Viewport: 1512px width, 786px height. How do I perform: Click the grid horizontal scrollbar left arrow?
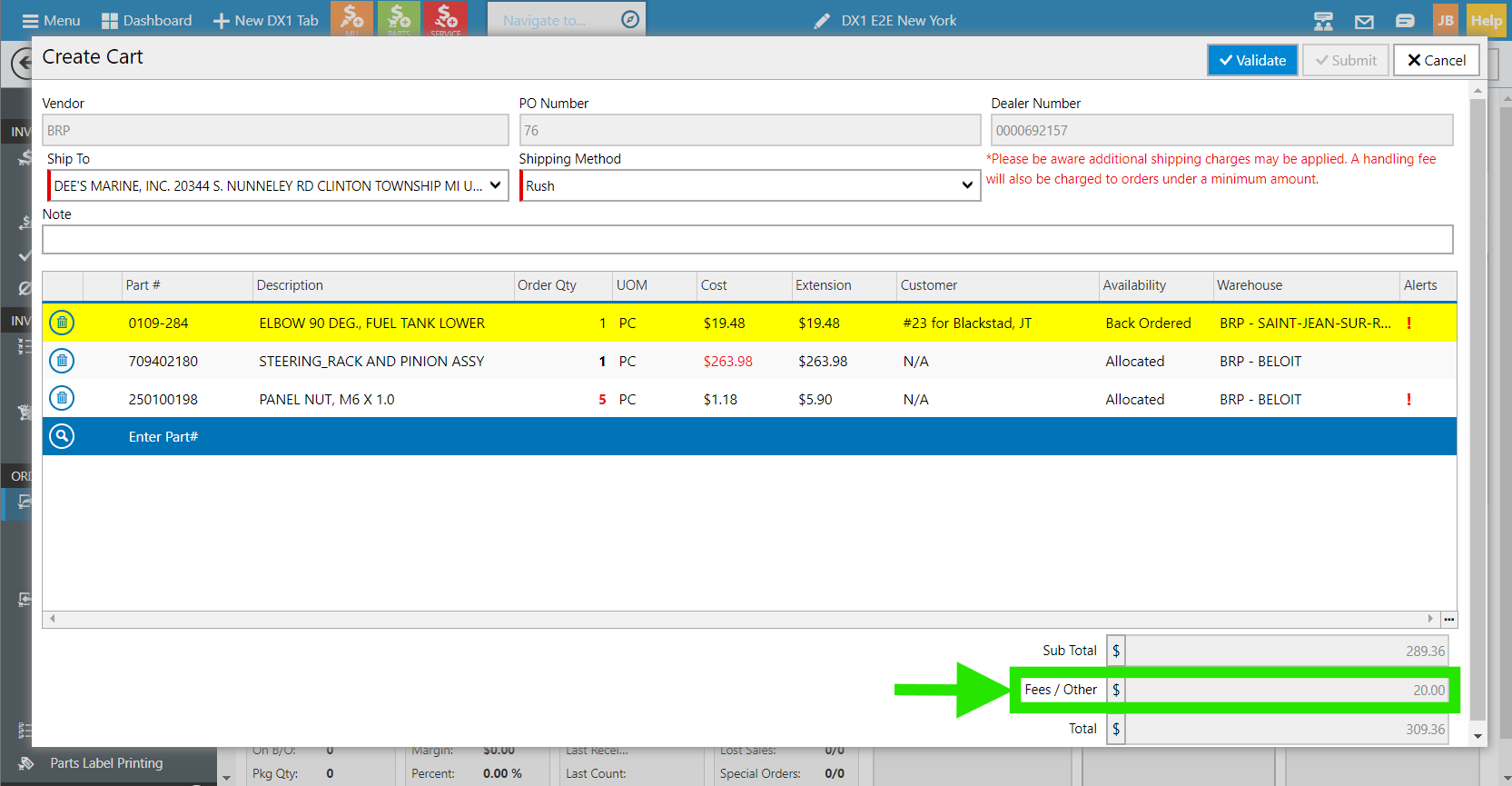coord(53,619)
